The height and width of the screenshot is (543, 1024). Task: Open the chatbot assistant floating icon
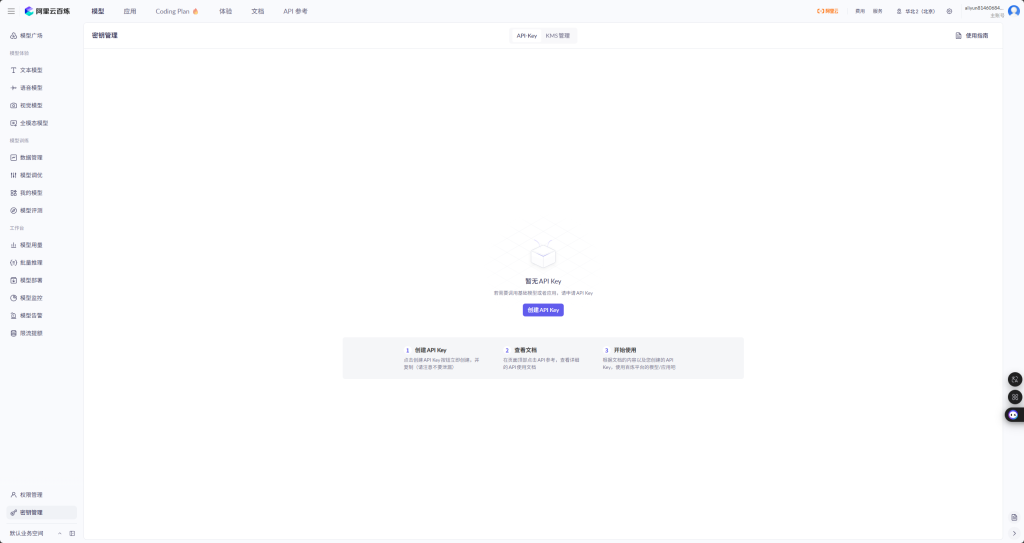(x=1013, y=414)
